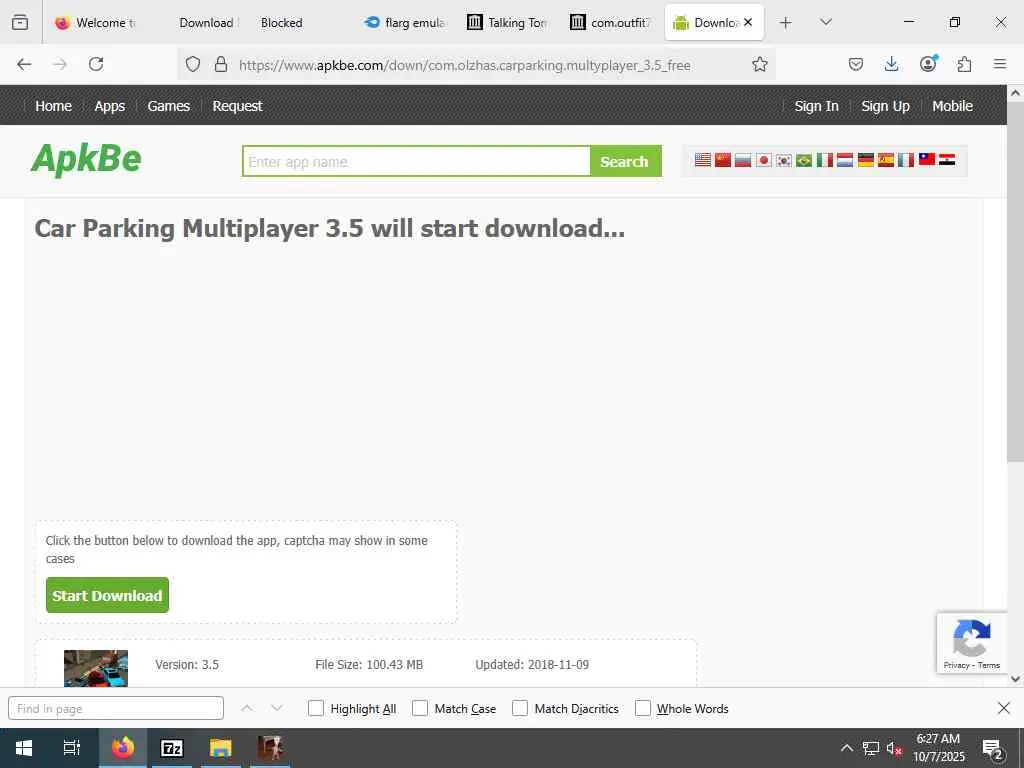Switch to the Talking Tom tab
The image size is (1024, 768).
tap(508, 23)
